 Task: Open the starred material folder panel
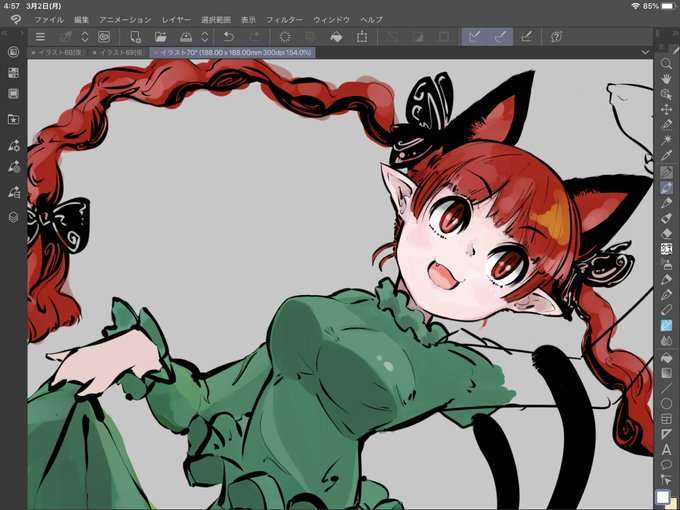click(x=13, y=119)
